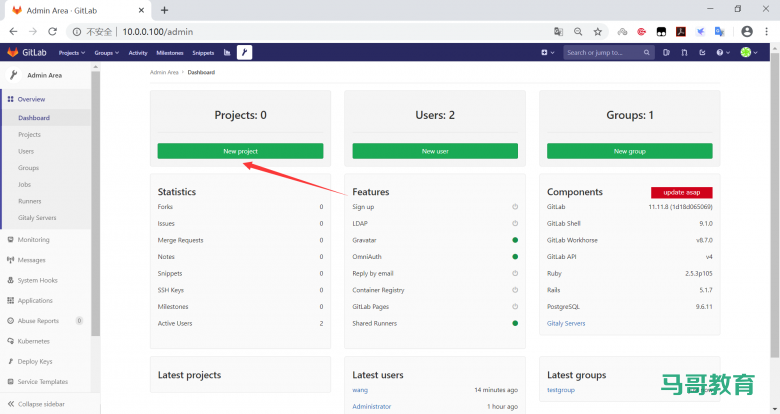Select Dashboard in the sidebar
This screenshot has width=780, height=414.
46,118
